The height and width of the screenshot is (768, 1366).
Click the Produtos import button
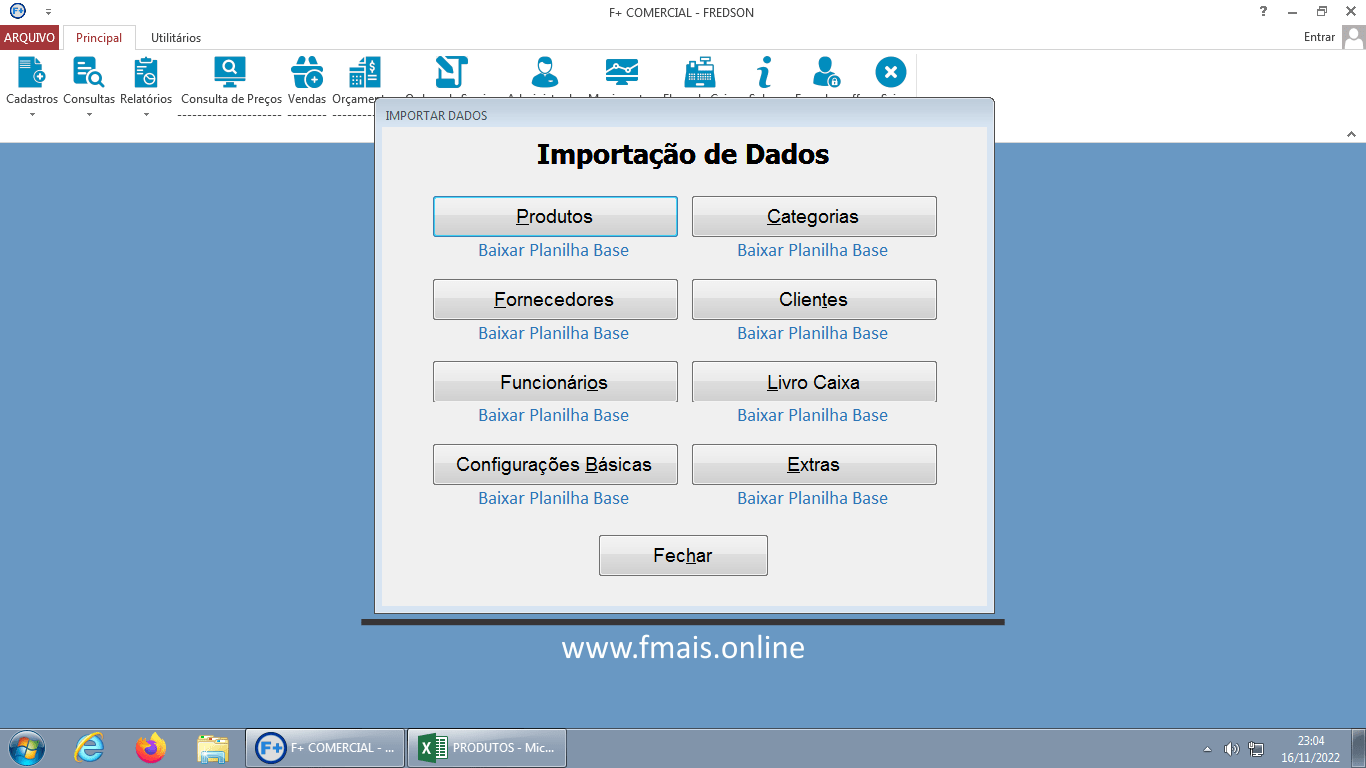(555, 216)
